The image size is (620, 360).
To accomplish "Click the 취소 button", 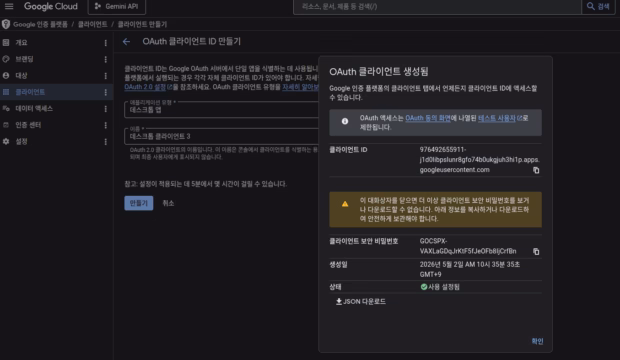I will click(168, 203).
